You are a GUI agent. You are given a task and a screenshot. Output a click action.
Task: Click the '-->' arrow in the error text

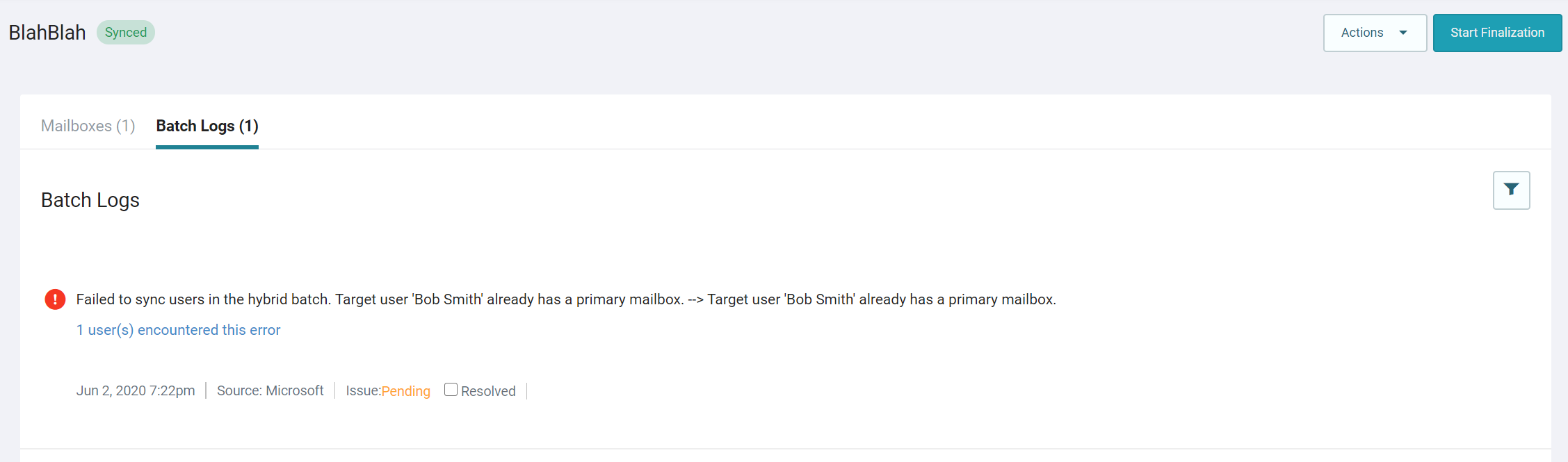click(695, 299)
